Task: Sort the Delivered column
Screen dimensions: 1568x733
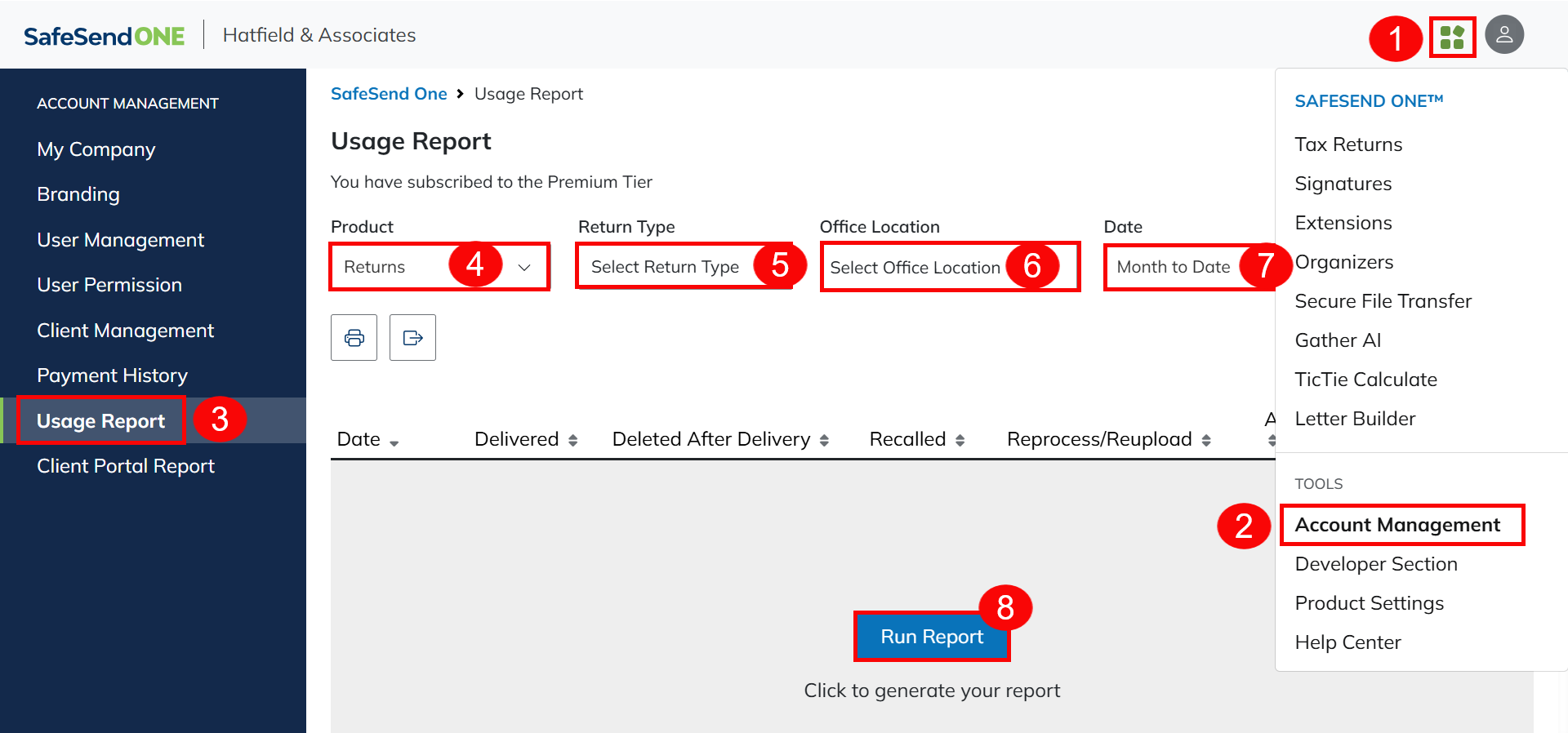Action: [572, 441]
